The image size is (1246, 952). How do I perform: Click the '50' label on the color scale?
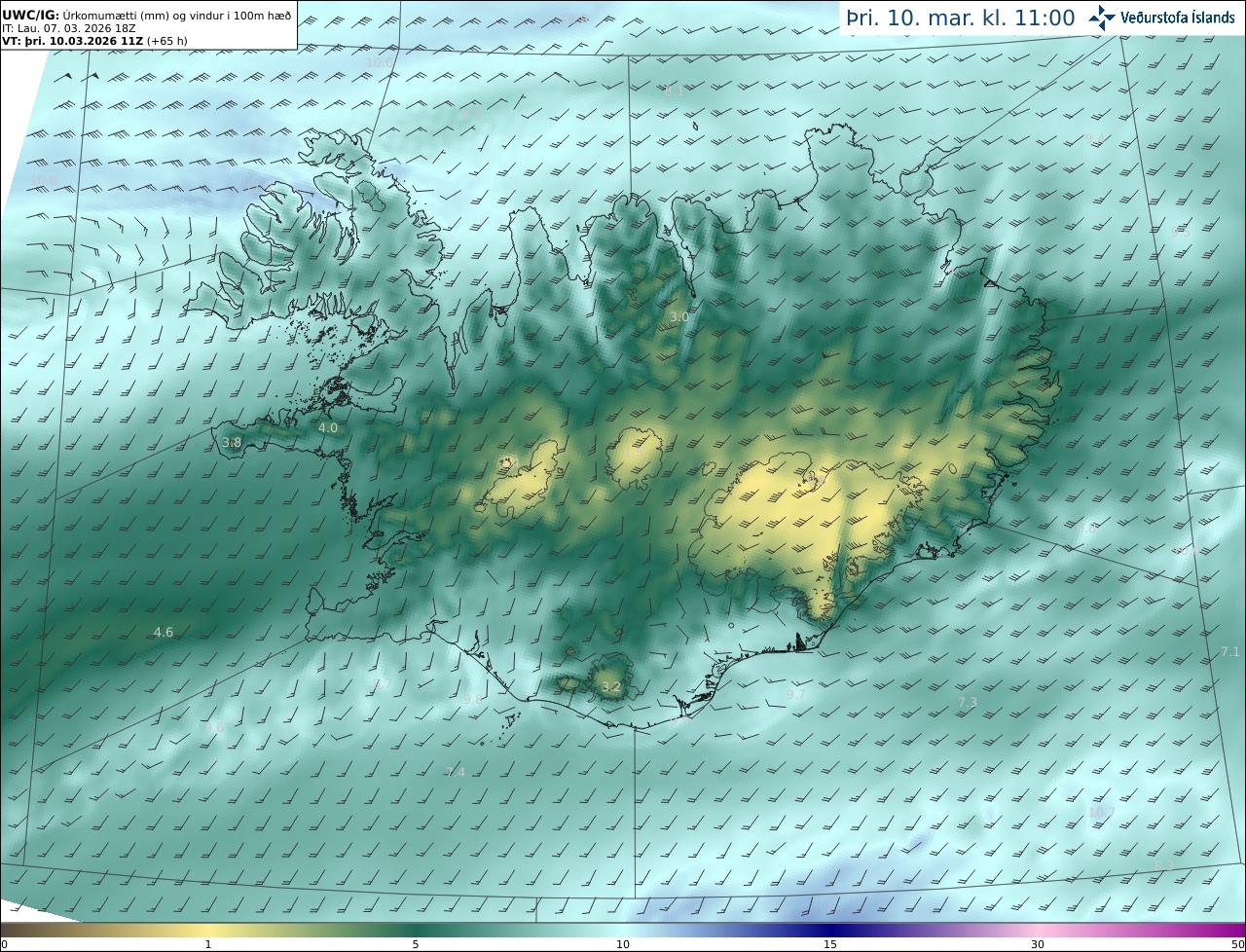coord(1237,944)
